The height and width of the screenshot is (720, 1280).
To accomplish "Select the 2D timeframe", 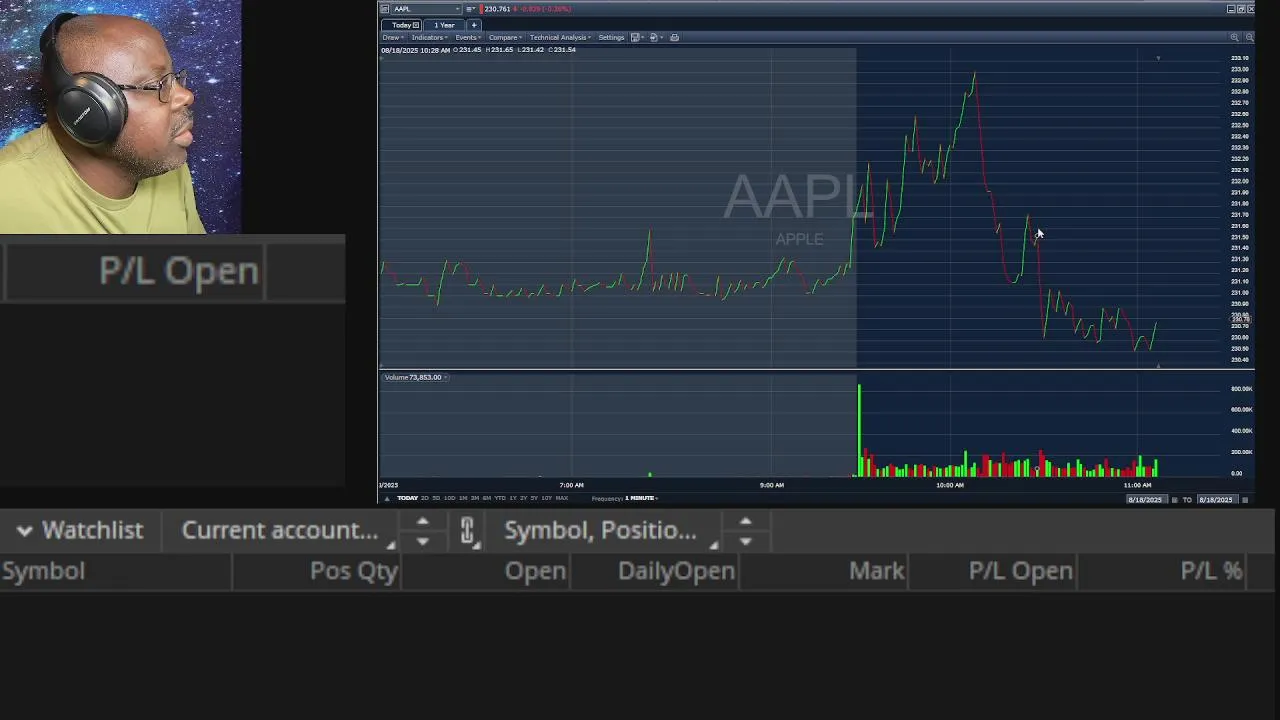I will coord(425,498).
